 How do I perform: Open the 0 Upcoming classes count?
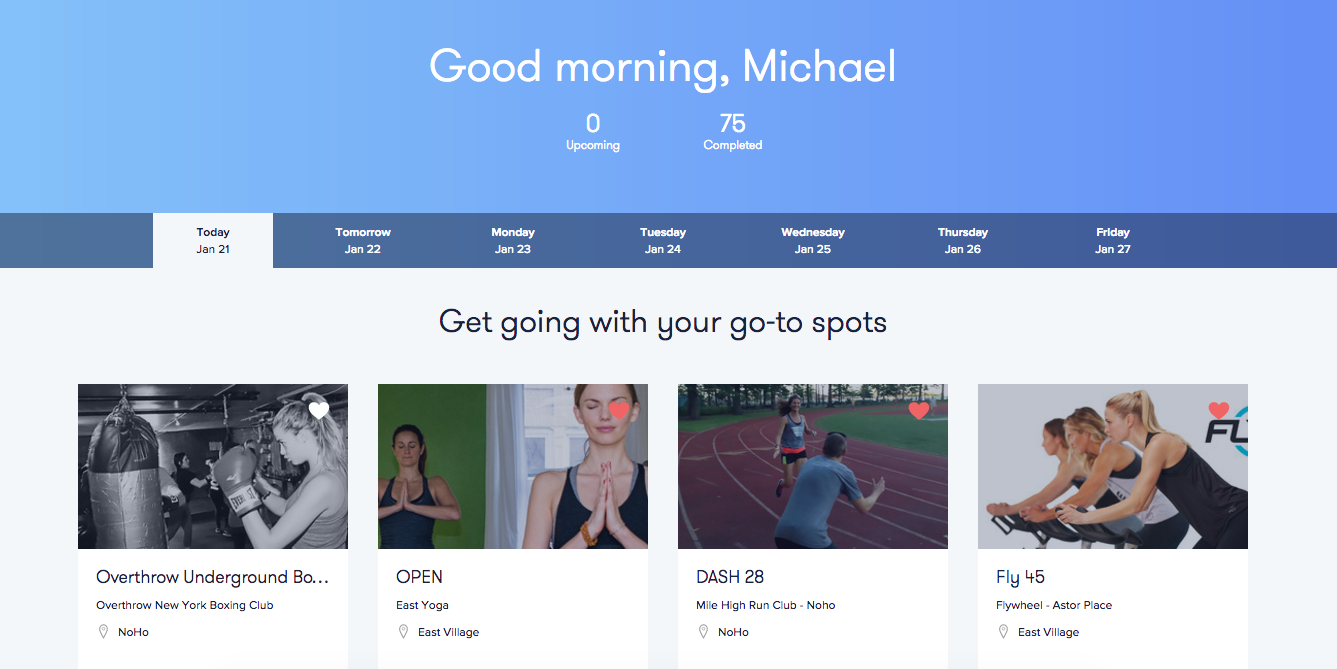(x=593, y=132)
